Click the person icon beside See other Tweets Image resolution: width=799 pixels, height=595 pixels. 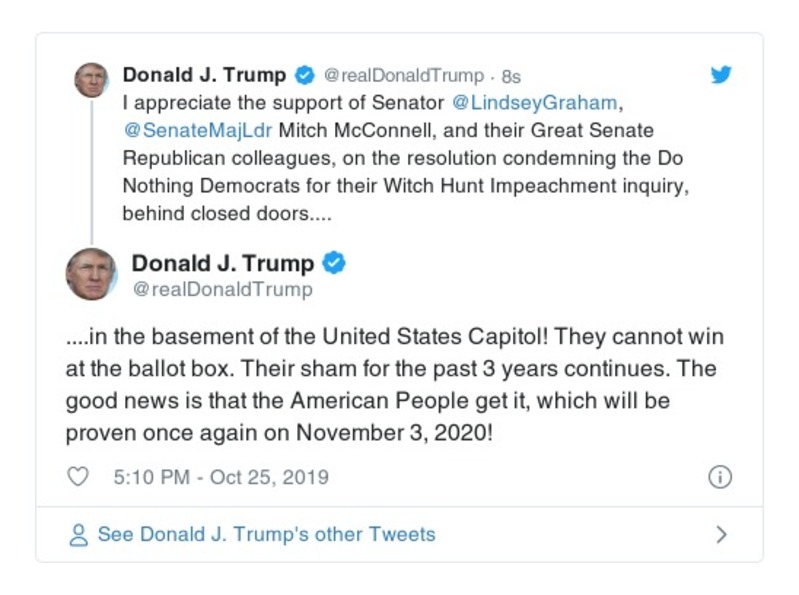(78, 535)
